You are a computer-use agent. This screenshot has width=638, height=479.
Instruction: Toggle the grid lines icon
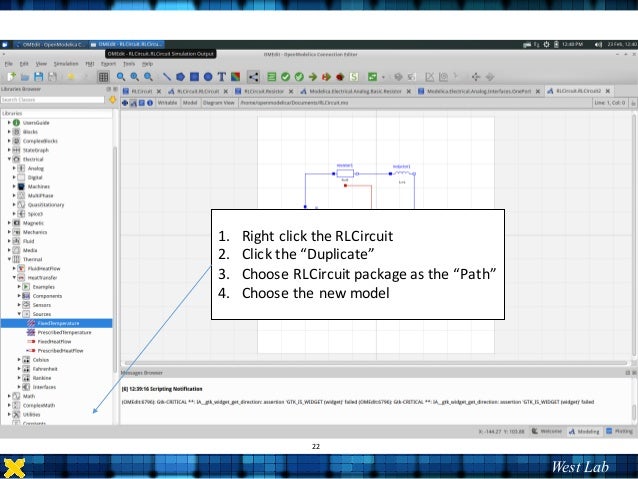point(103,76)
